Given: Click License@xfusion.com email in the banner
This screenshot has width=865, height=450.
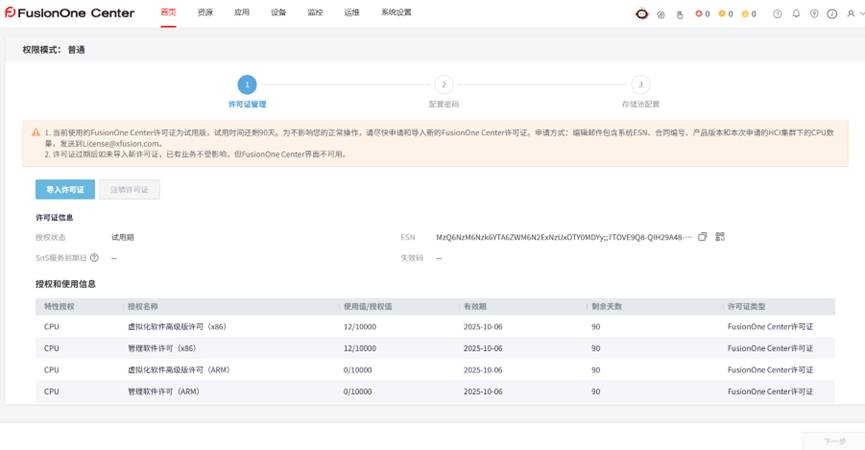Looking at the screenshot, I should point(121,143).
